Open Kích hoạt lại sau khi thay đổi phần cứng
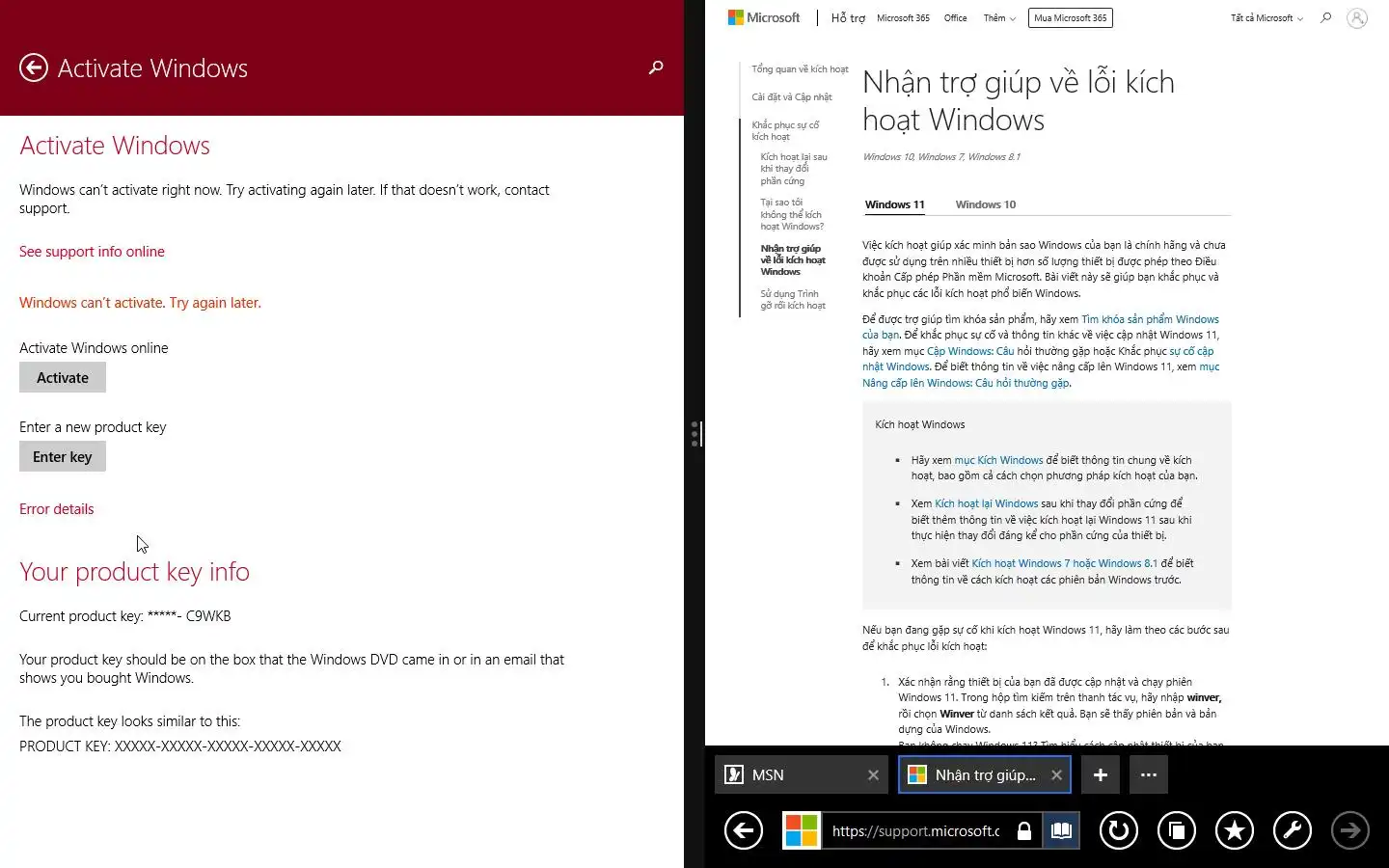Viewport: 1389px width, 868px height. 793,169
